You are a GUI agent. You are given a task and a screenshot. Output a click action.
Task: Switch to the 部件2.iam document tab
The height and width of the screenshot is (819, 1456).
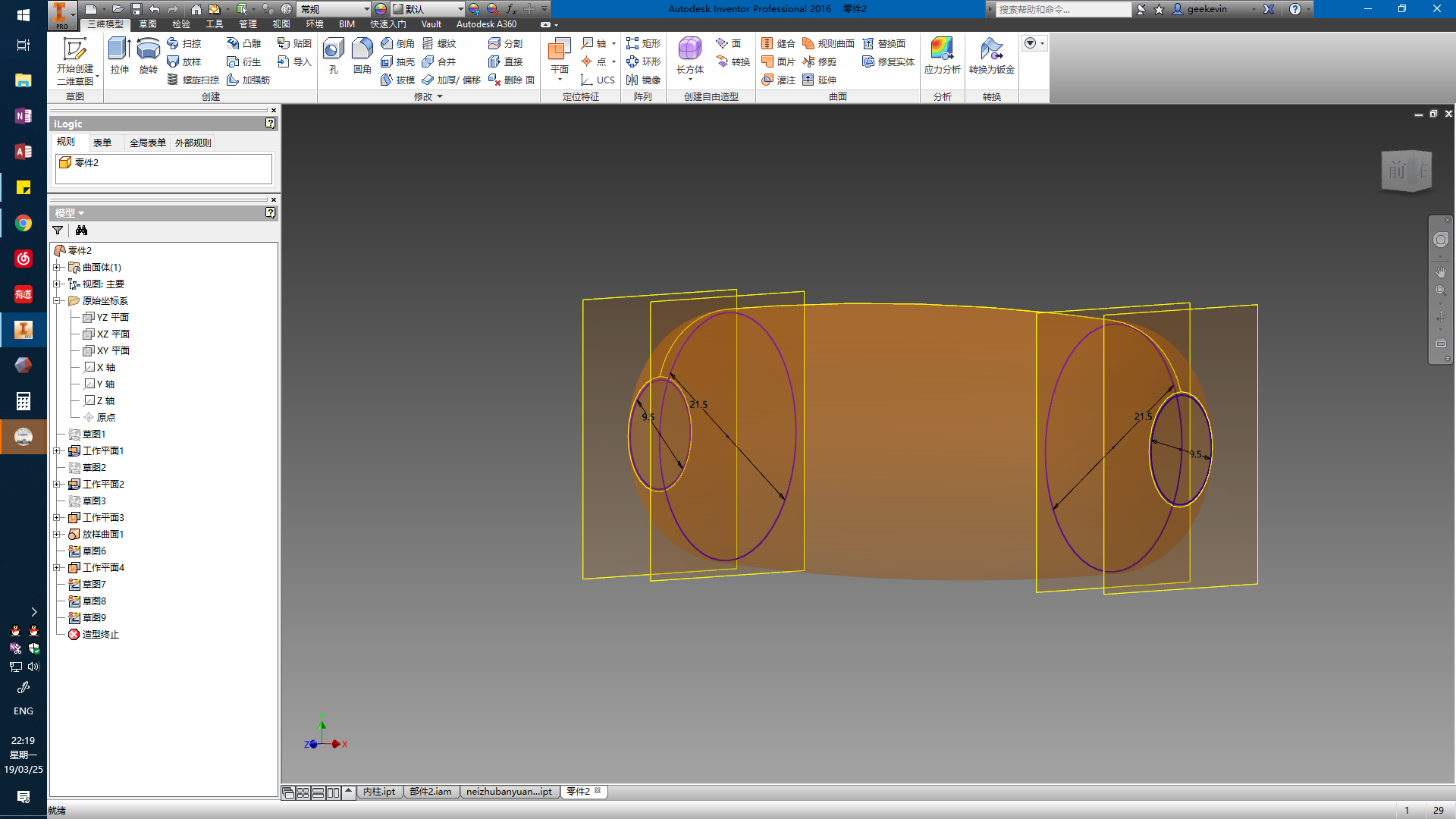tap(430, 792)
